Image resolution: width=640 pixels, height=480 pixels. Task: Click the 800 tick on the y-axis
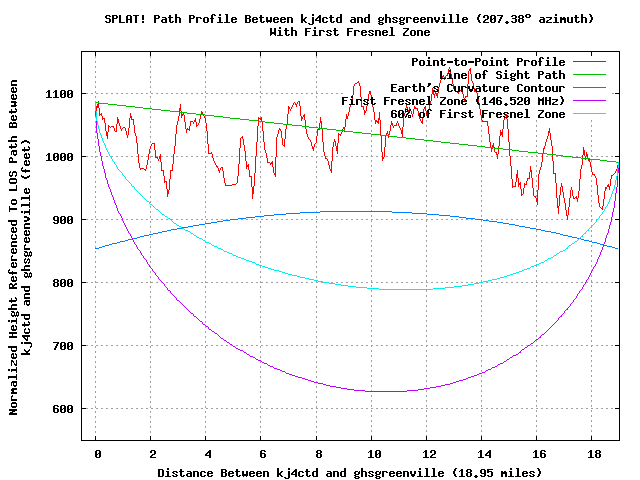click(x=62, y=283)
